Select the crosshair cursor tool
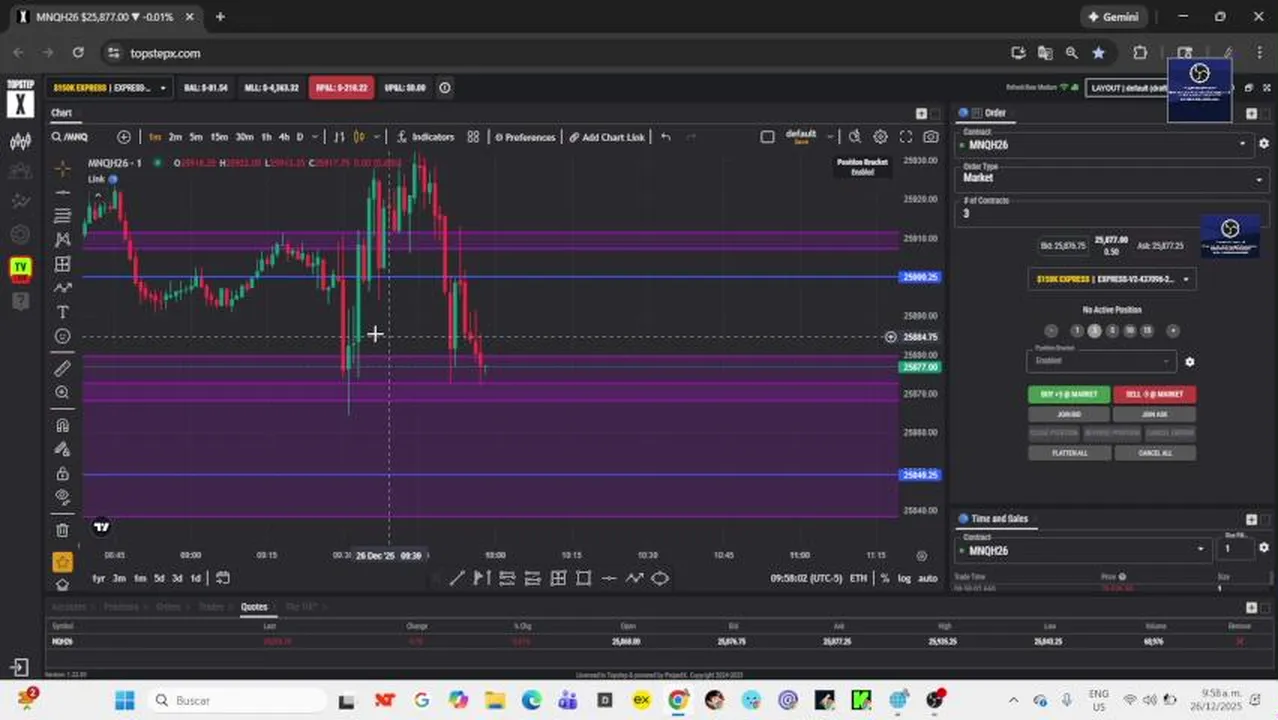This screenshot has width=1278, height=720. coord(62,168)
